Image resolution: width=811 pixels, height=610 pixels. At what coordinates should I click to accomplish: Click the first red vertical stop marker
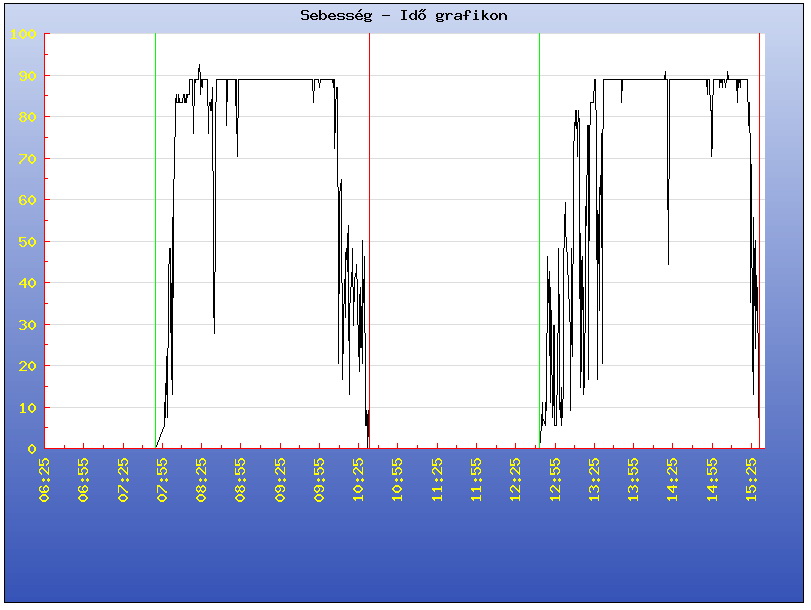coord(369,240)
